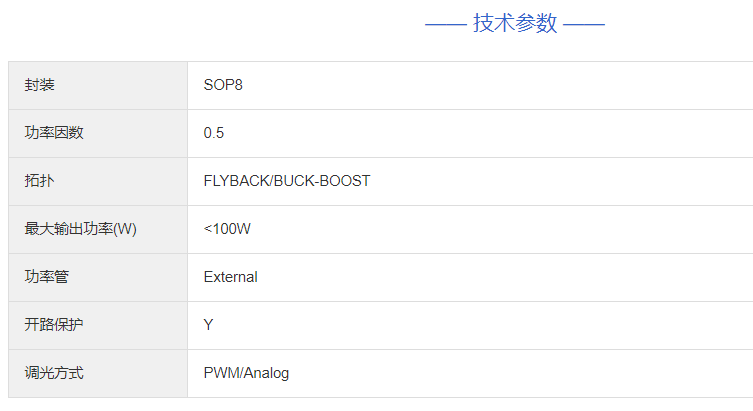Click the (W) unit in the power label

pos(124,229)
